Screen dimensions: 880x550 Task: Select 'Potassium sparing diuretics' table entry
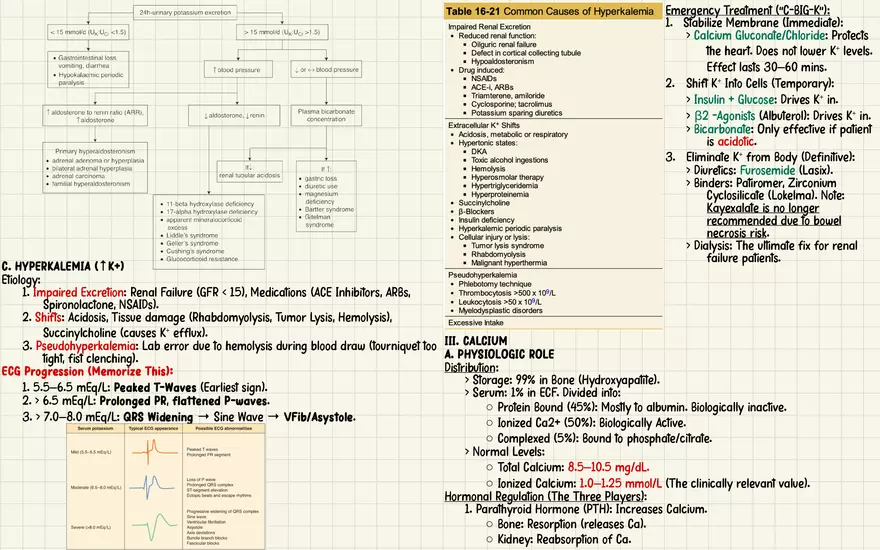coord(516,113)
